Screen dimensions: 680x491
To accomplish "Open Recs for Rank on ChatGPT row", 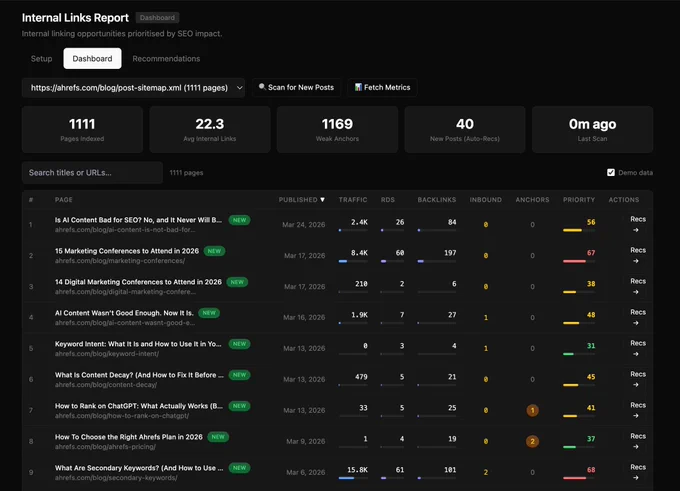I will click(x=638, y=410).
